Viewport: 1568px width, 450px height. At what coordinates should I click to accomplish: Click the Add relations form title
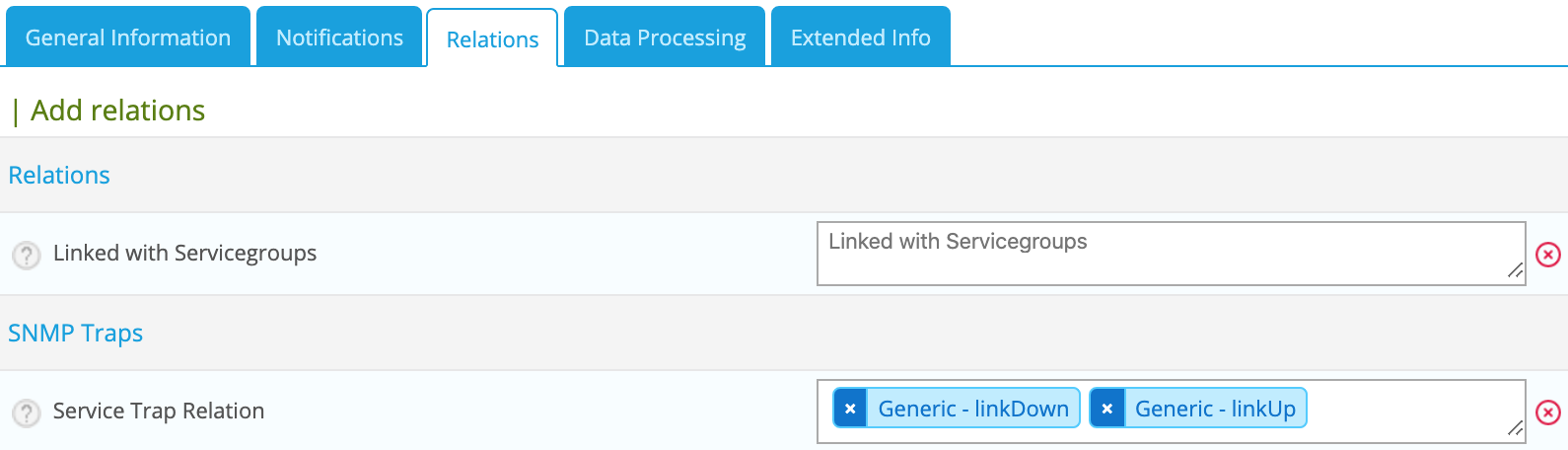(x=117, y=111)
